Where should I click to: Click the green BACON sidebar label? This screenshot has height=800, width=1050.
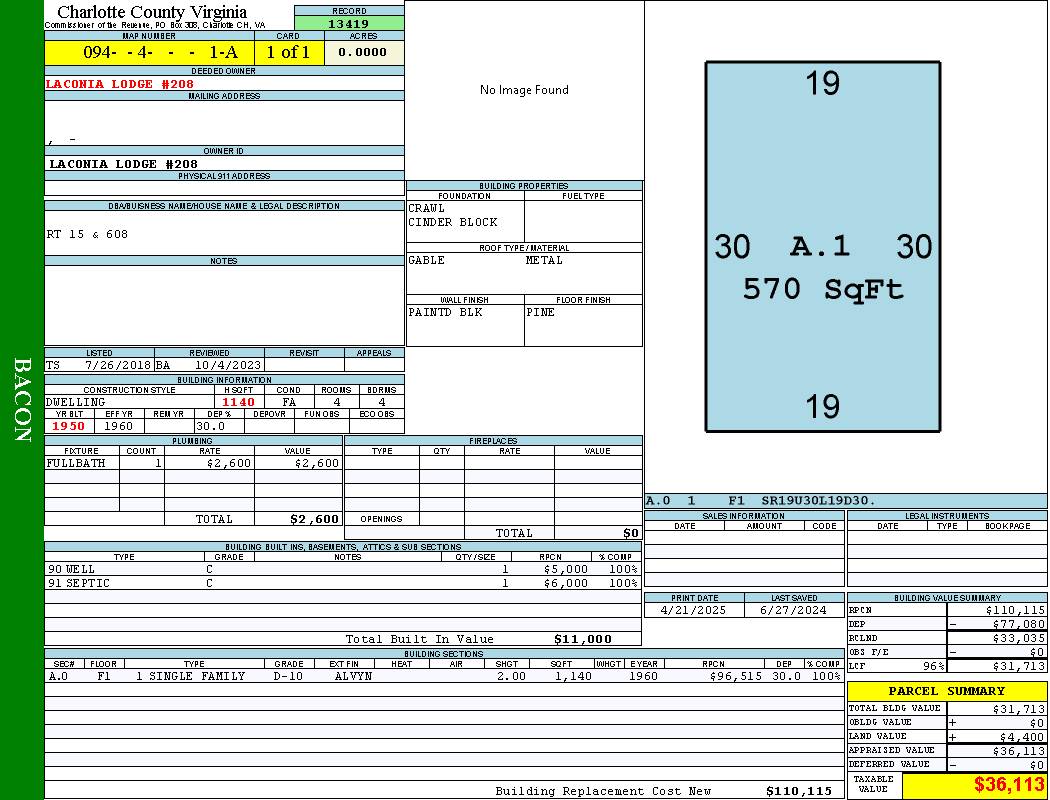click(x=22, y=400)
